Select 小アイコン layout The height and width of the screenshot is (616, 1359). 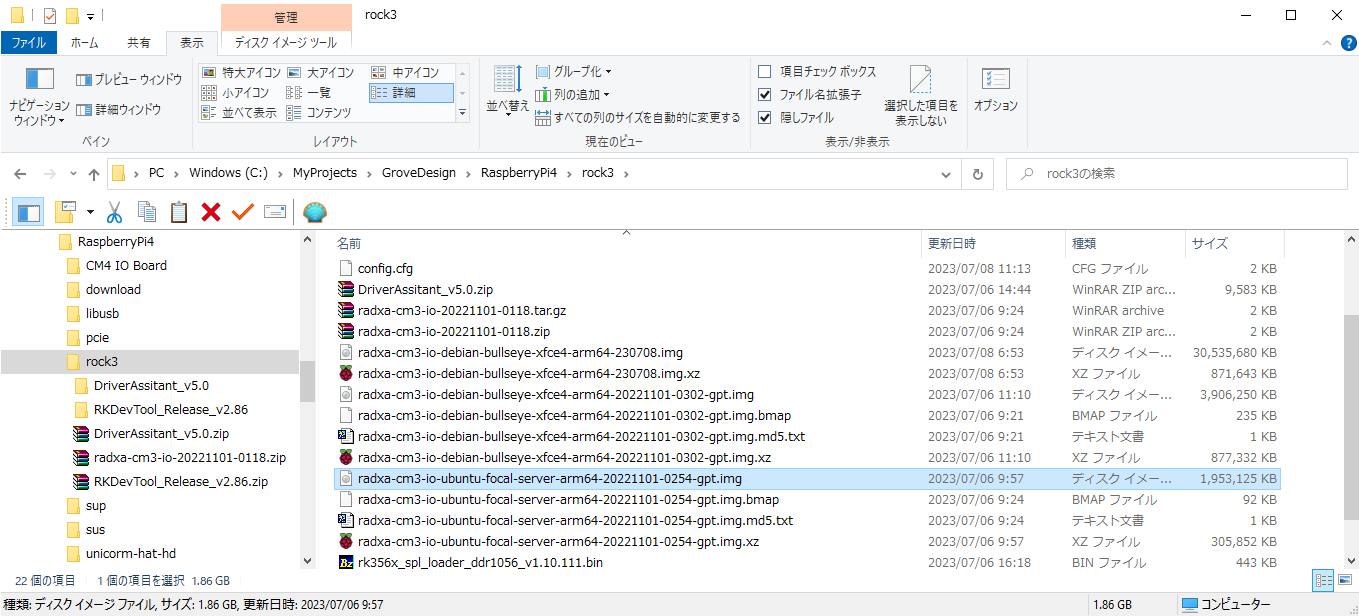[236, 93]
